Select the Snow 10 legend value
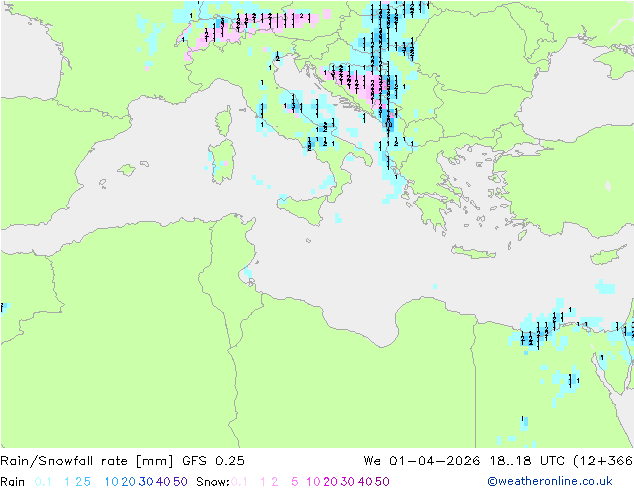 click(x=313, y=482)
